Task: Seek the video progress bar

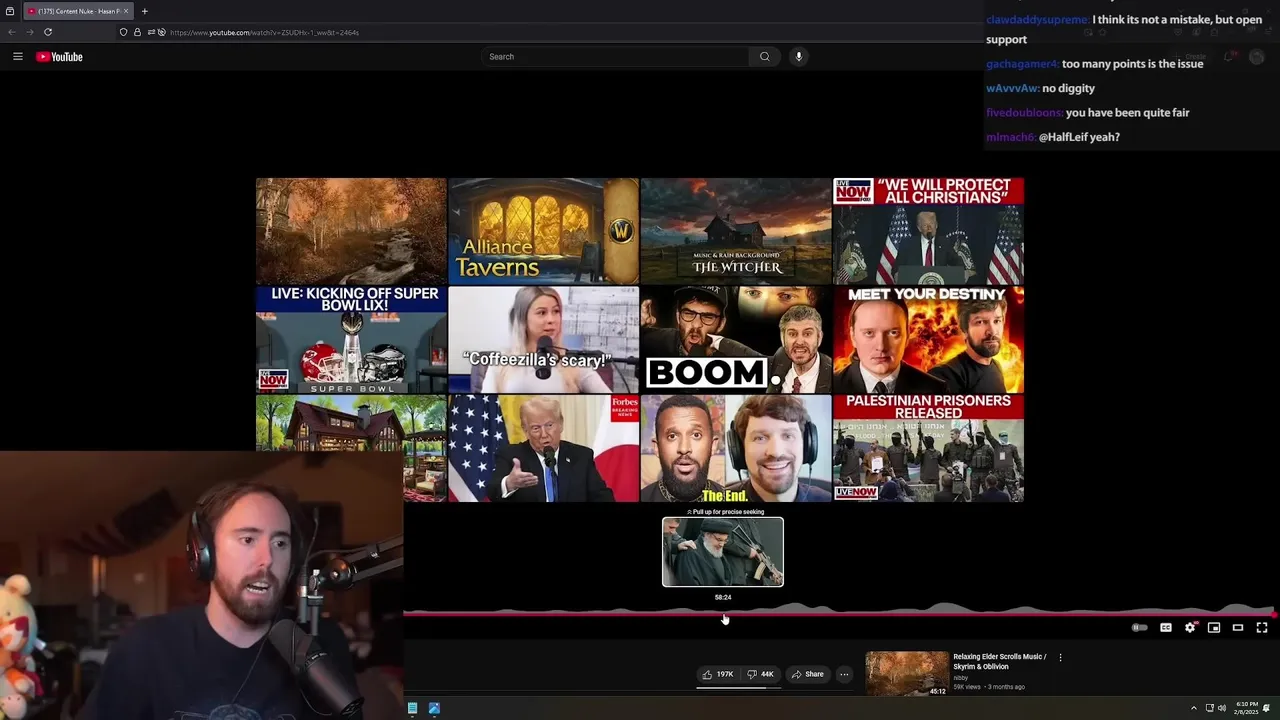Action: coord(840,614)
